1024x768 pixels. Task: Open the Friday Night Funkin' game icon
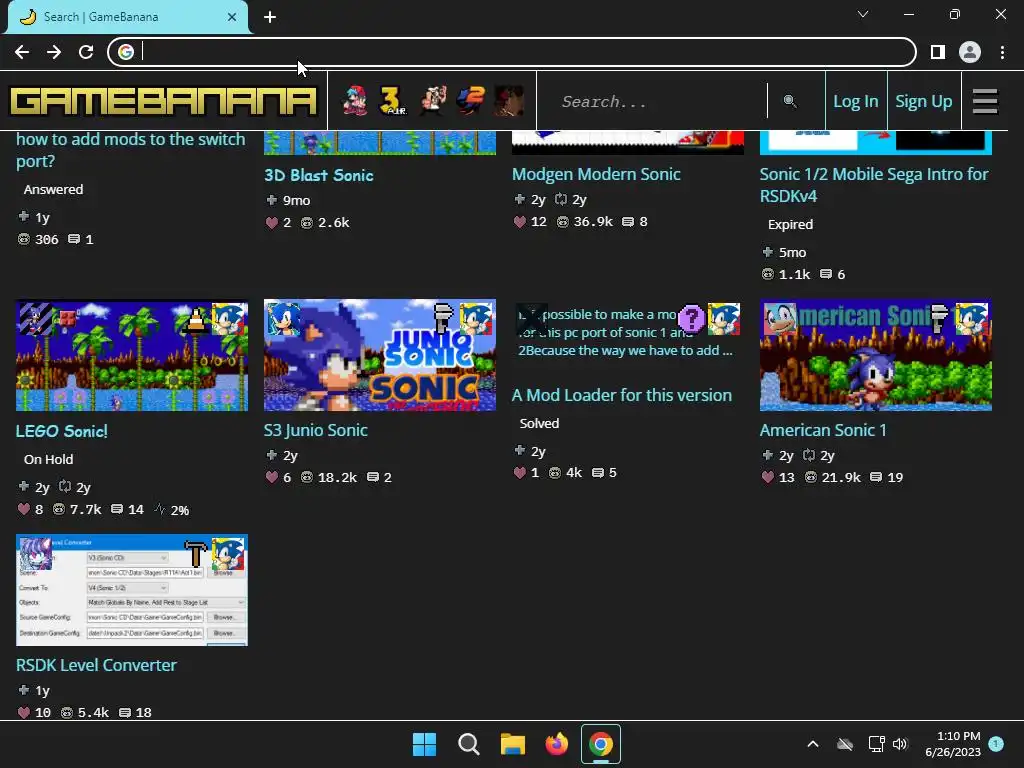click(x=355, y=101)
